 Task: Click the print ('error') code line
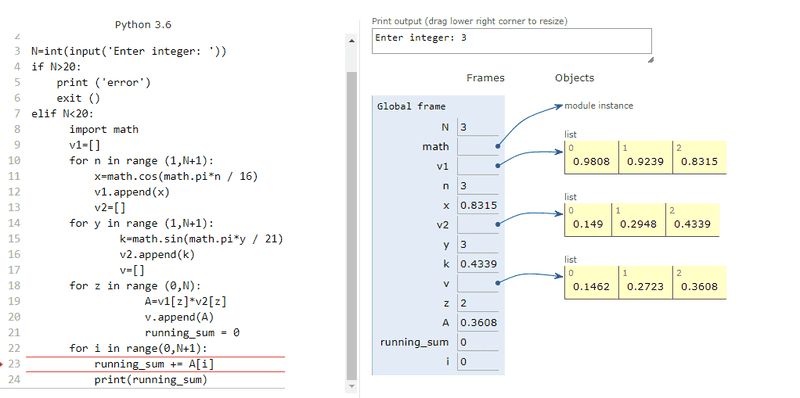[x=104, y=83]
